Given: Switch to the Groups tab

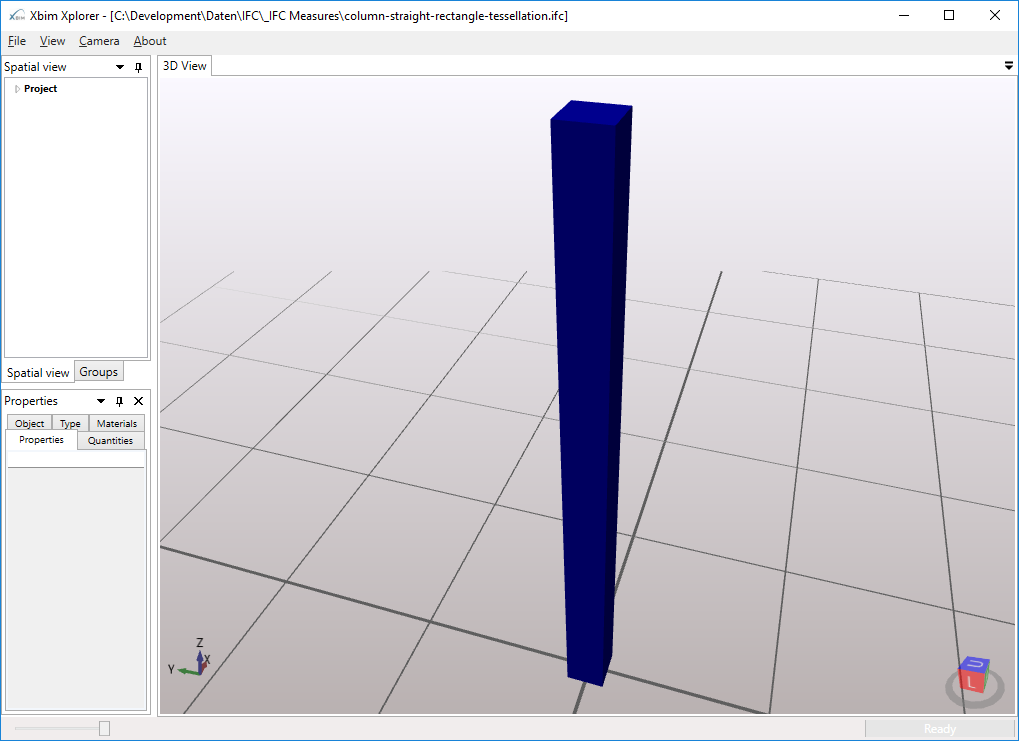Looking at the screenshot, I should pyautogui.click(x=98, y=371).
